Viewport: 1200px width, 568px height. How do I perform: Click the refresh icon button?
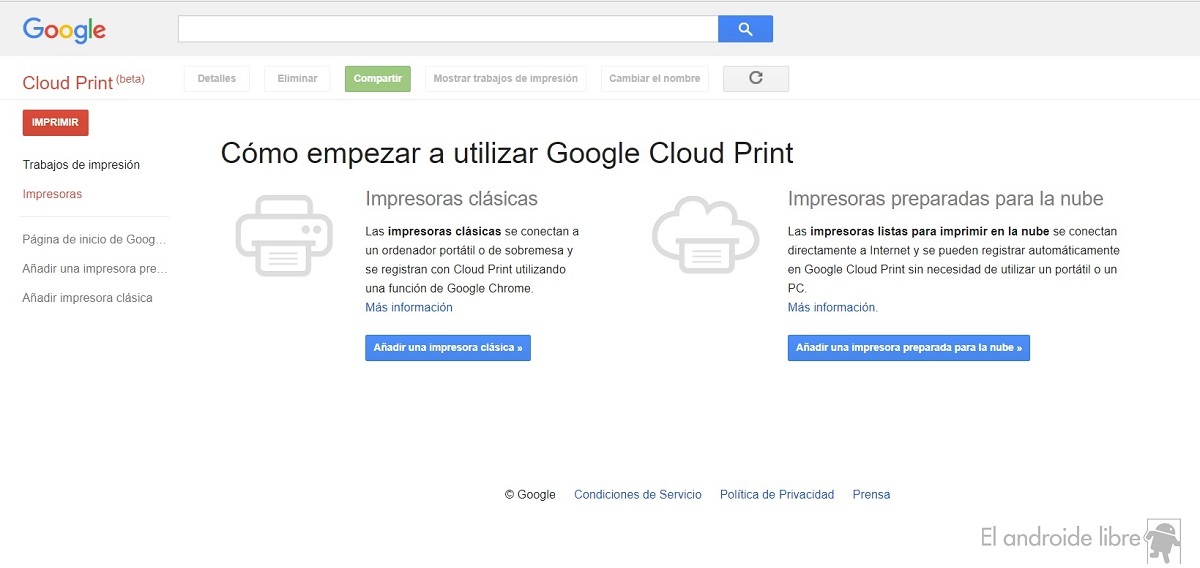click(x=756, y=78)
